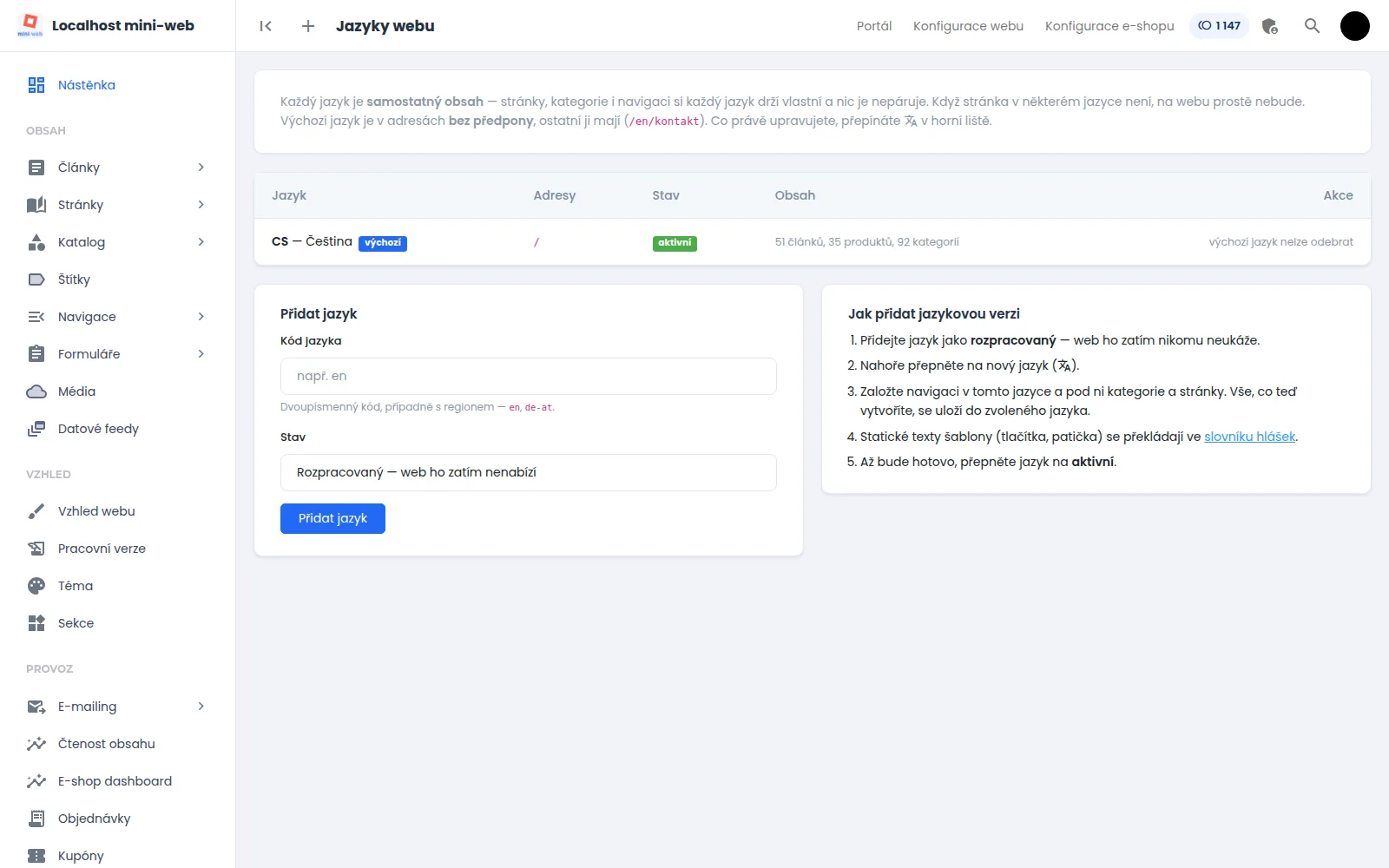
Task: Click the Přidat jazyk button
Action: click(x=332, y=518)
